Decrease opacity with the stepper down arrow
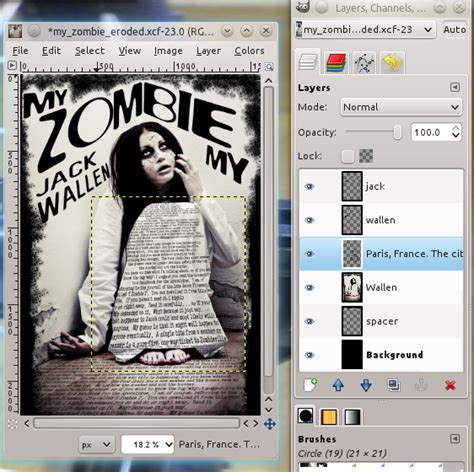The width and height of the screenshot is (474, 472). click(x=456, y=136)
